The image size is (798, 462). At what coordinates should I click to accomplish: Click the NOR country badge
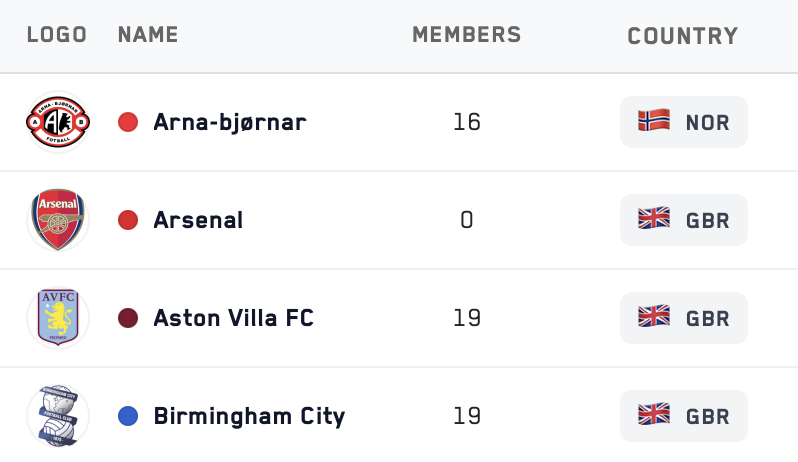[x=683, y=122]
